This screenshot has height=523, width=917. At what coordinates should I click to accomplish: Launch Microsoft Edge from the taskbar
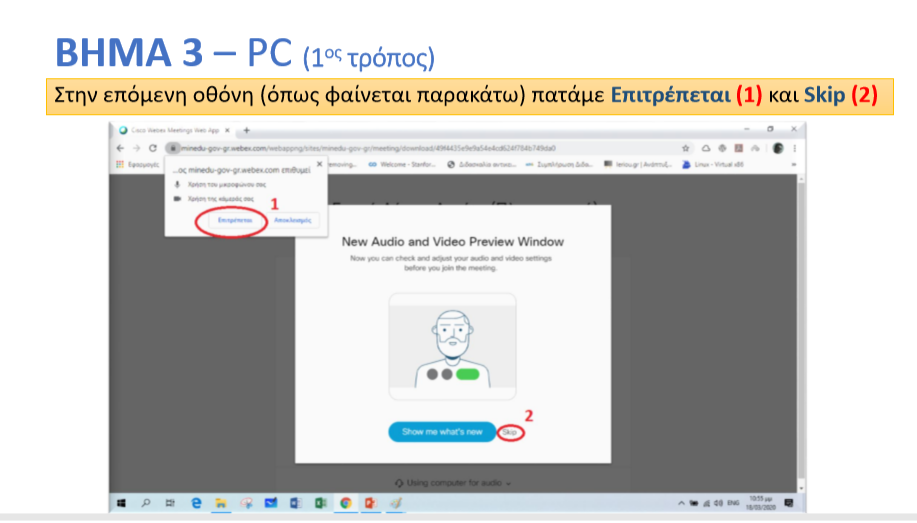[196, 503]
